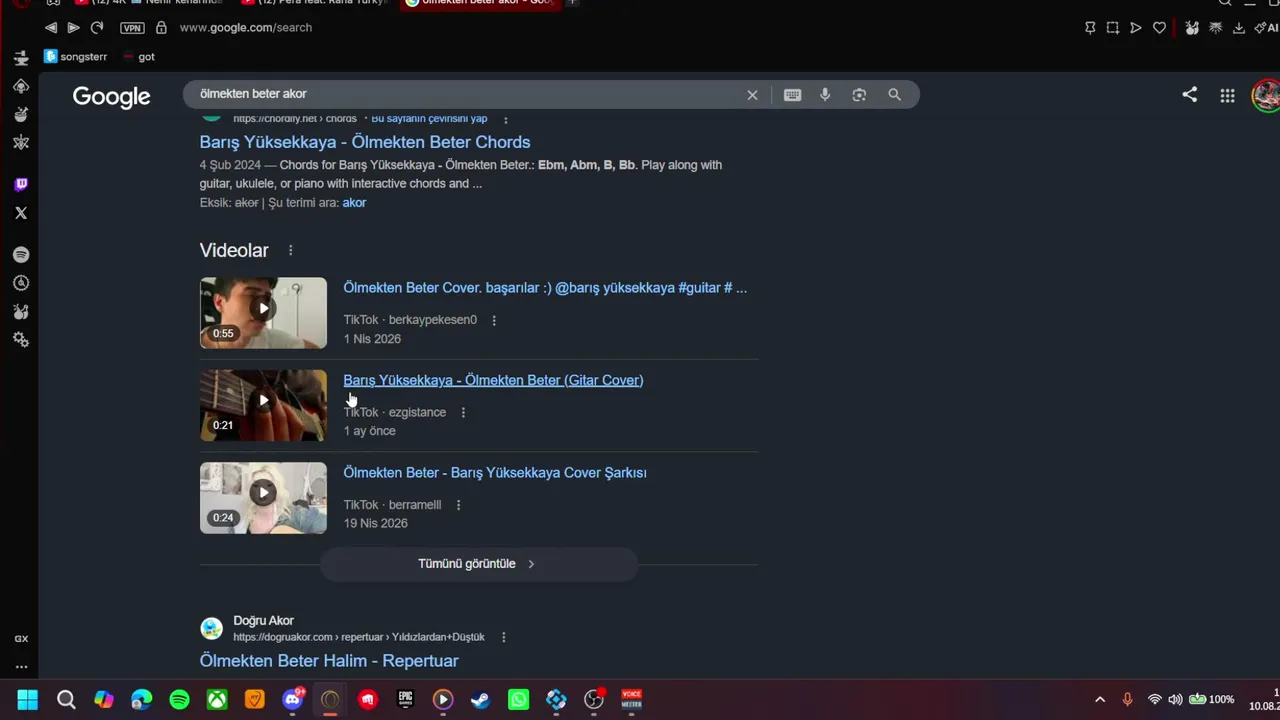
Task: Open the volume control in system tray
Action: (1175, 700)
